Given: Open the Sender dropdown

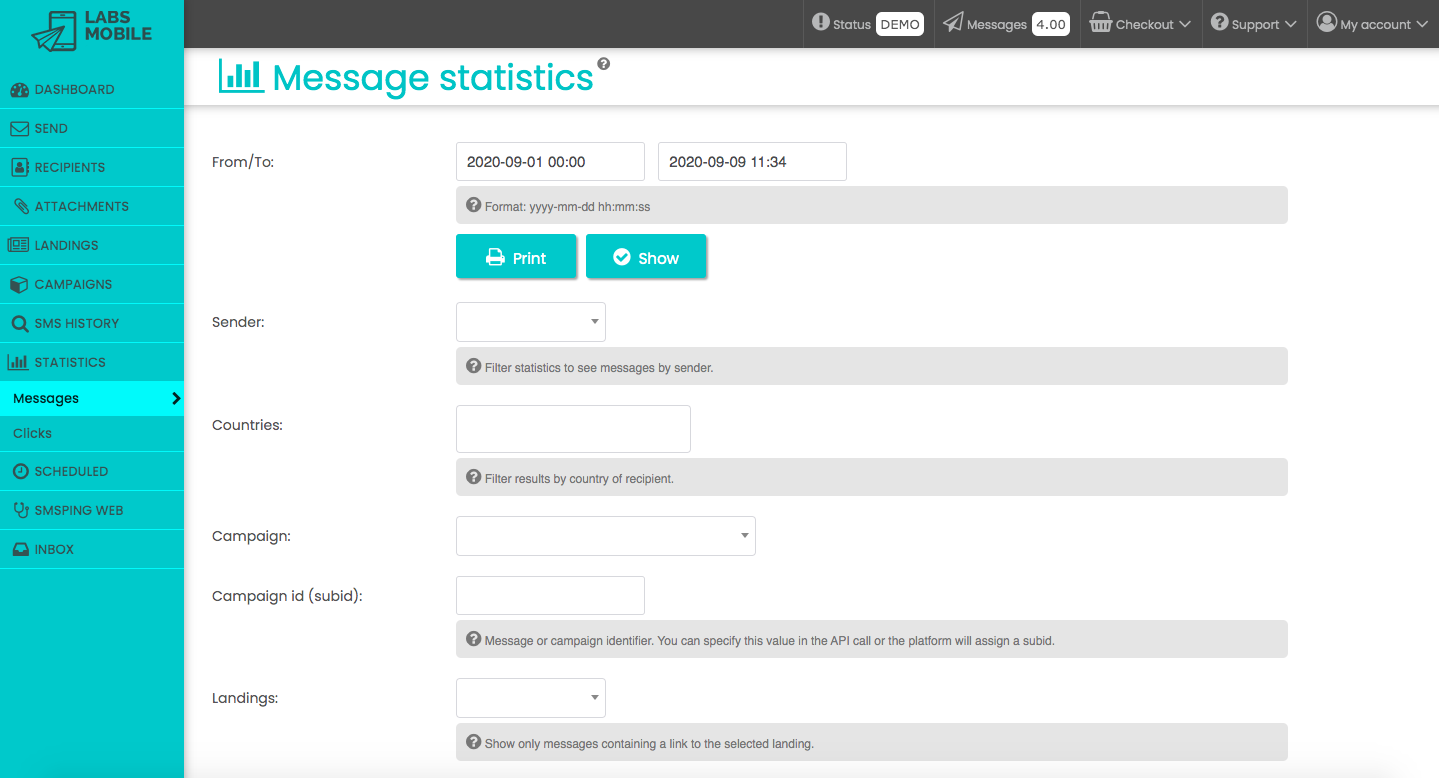Looking at the screenshot, I should [x=531, y=322].
